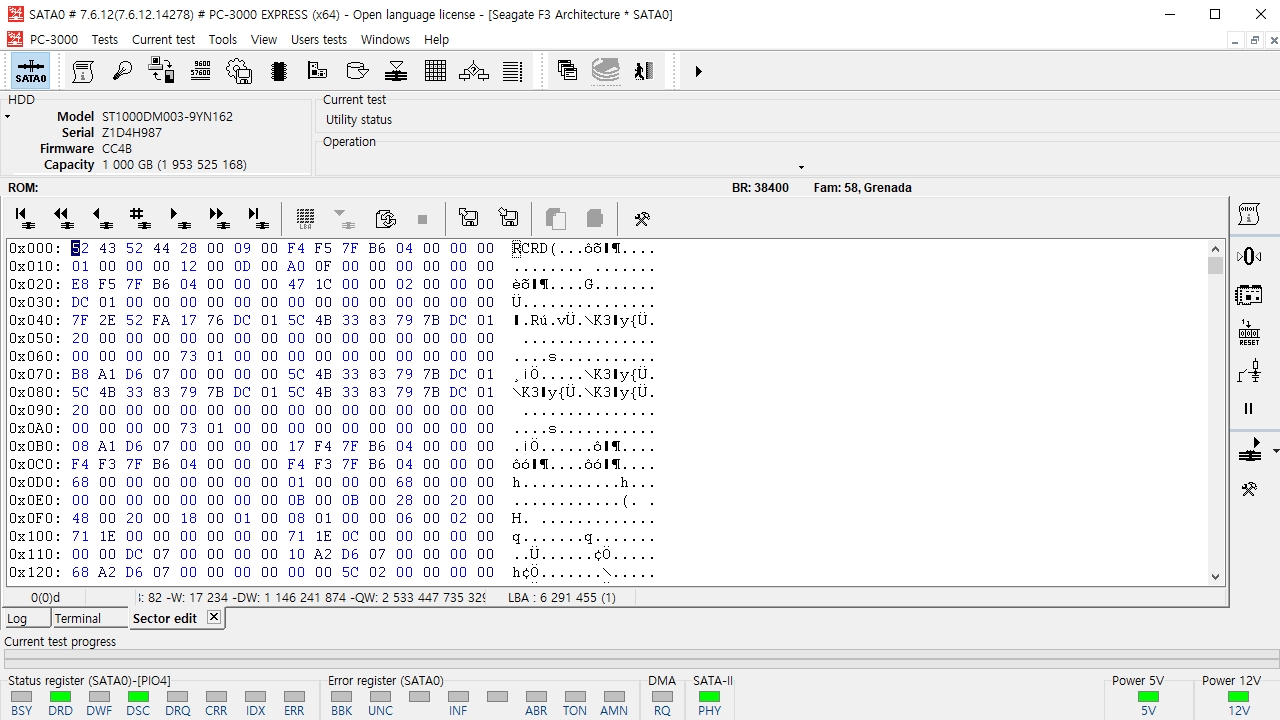The height and width of the screenshot is (720, 1280).
Task: Click the offset label 0x0F0
Action: point(35,518)
